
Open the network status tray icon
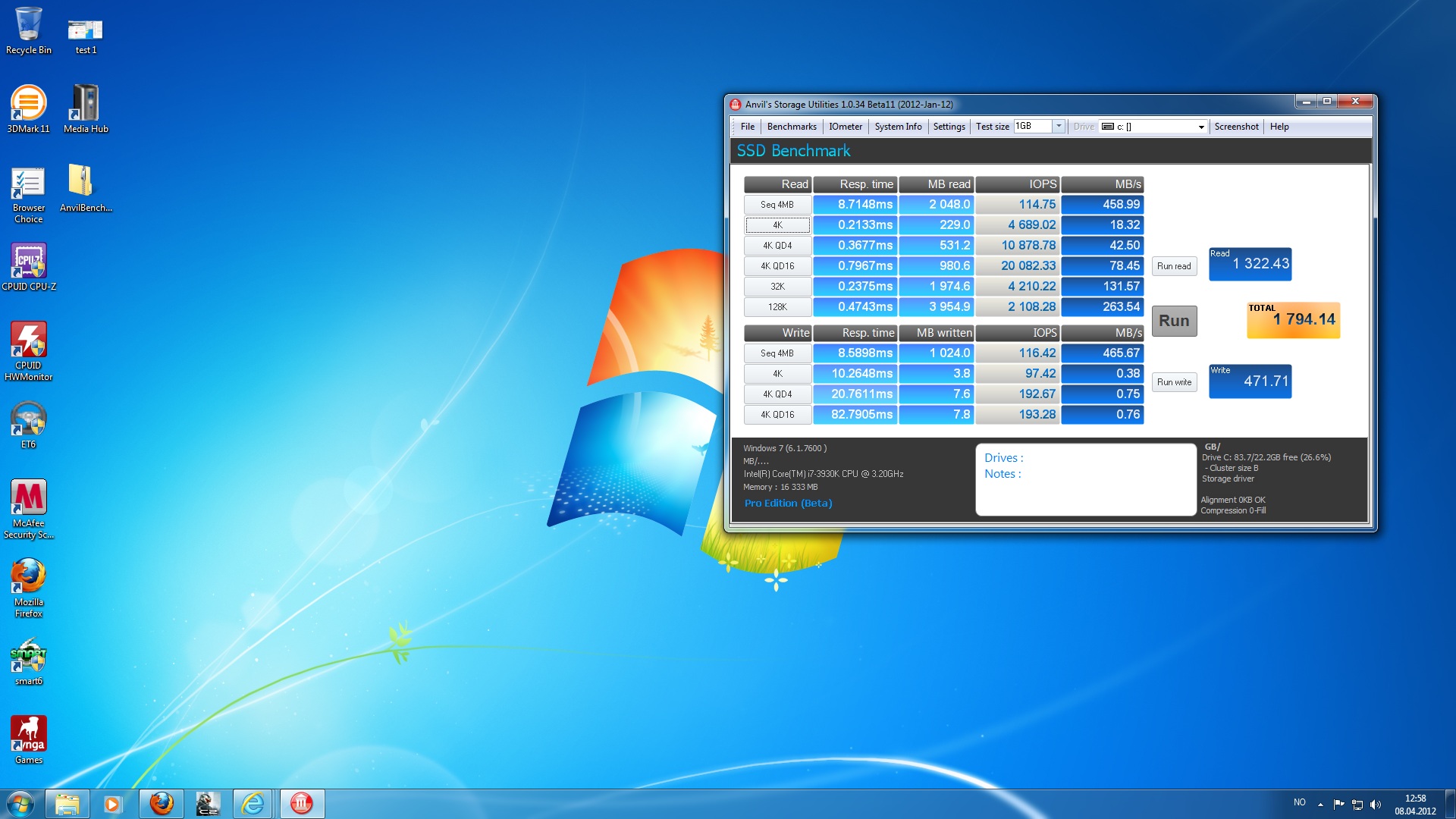pyautogui.click(x=1357, y=804)
